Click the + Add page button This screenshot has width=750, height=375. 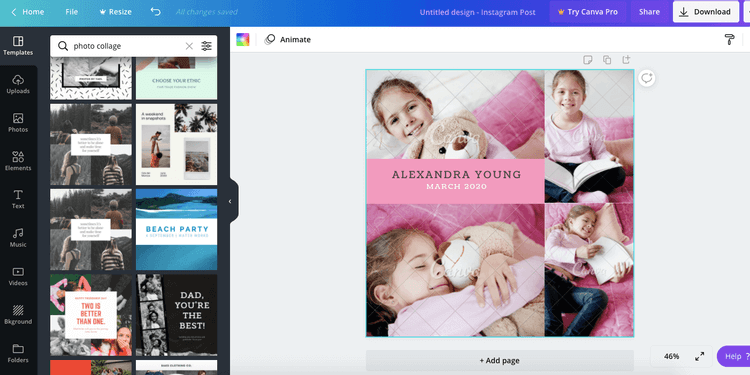tap(500, 361)
